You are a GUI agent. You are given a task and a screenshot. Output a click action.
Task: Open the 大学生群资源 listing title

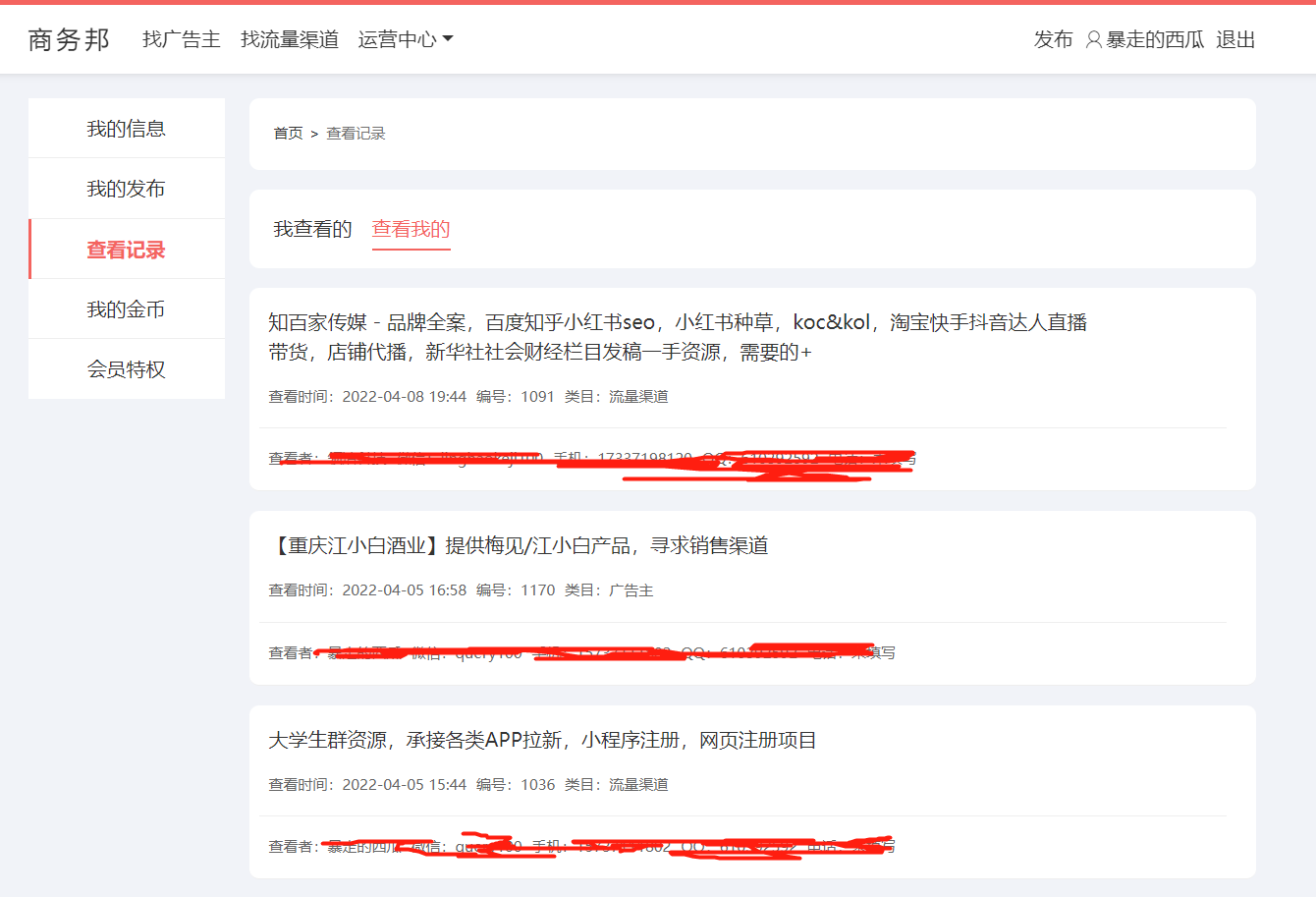coord(542,740)
